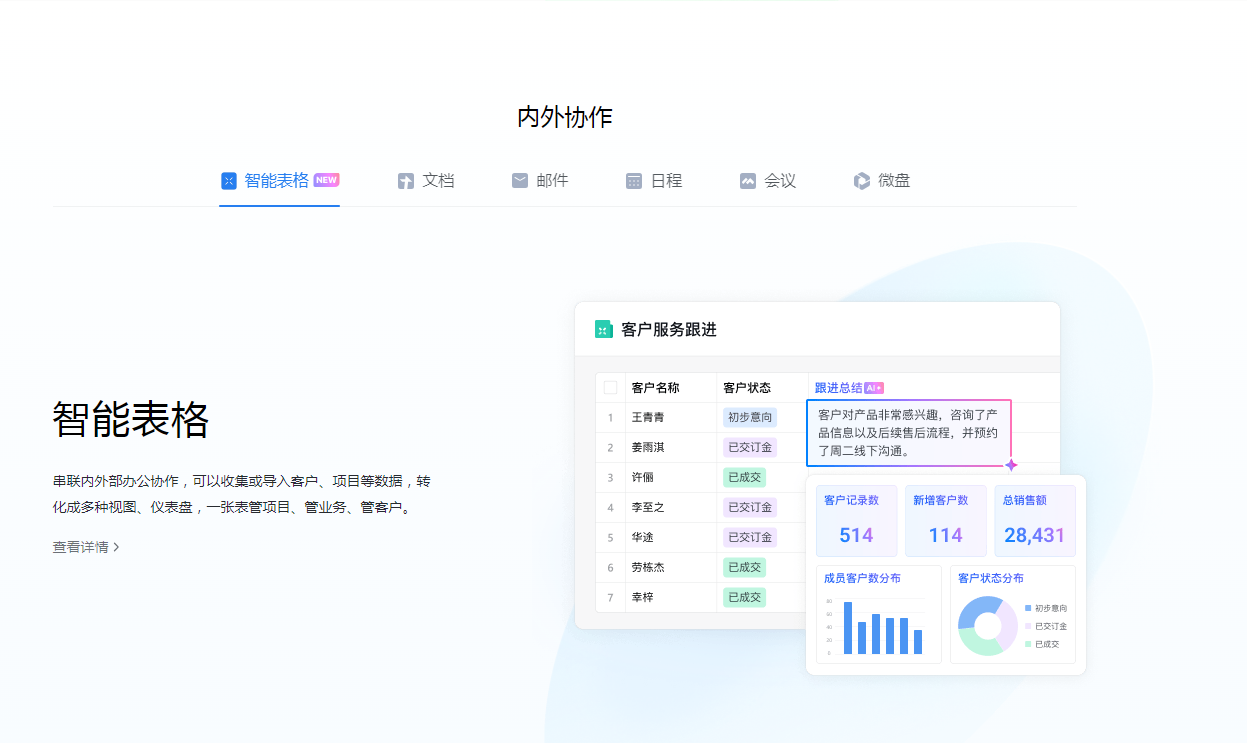Click the 文档 document icon
1247x743 pixels.
point(406,180)
